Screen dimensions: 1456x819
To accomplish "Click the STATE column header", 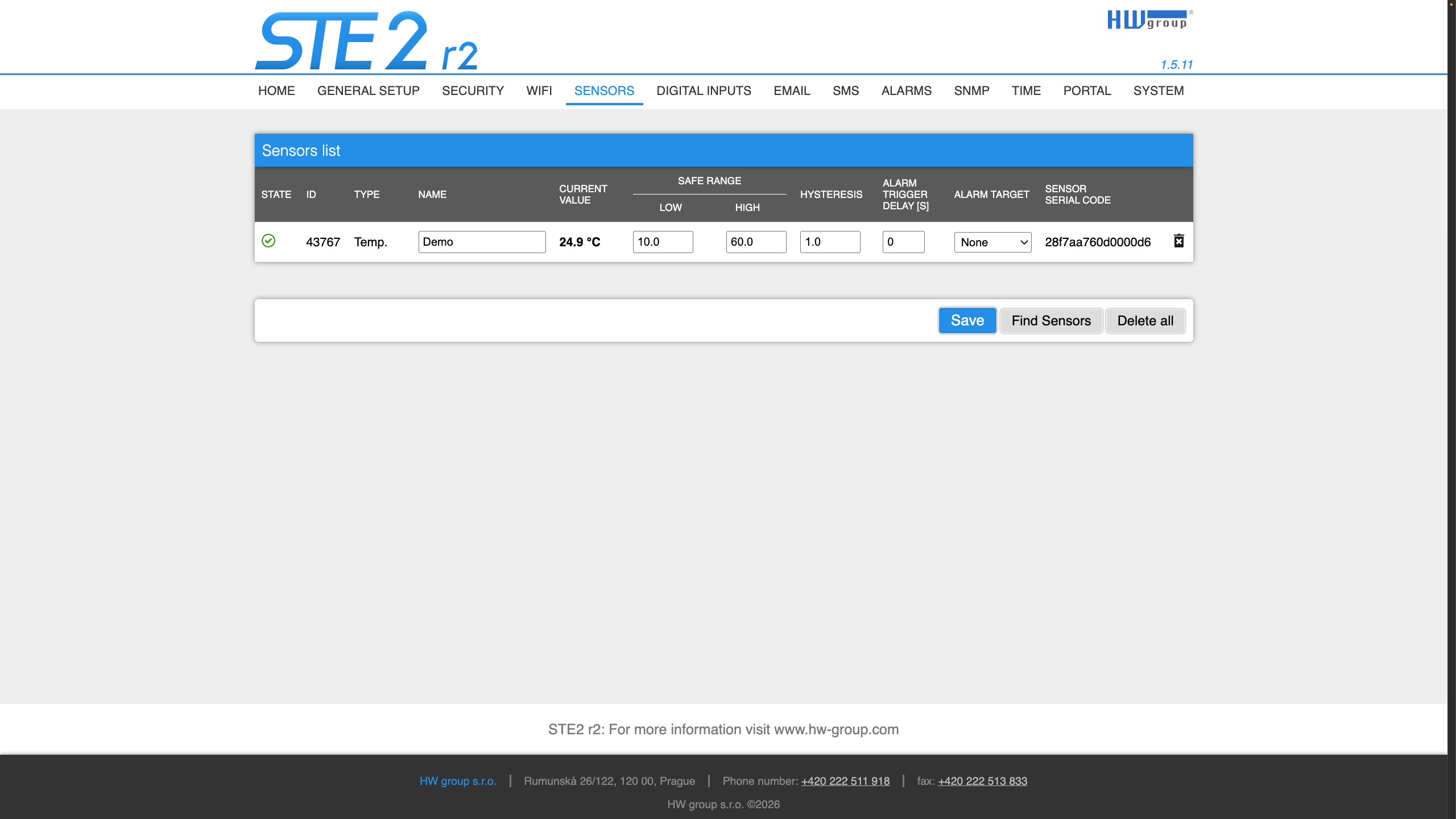I will coord(276,195).
